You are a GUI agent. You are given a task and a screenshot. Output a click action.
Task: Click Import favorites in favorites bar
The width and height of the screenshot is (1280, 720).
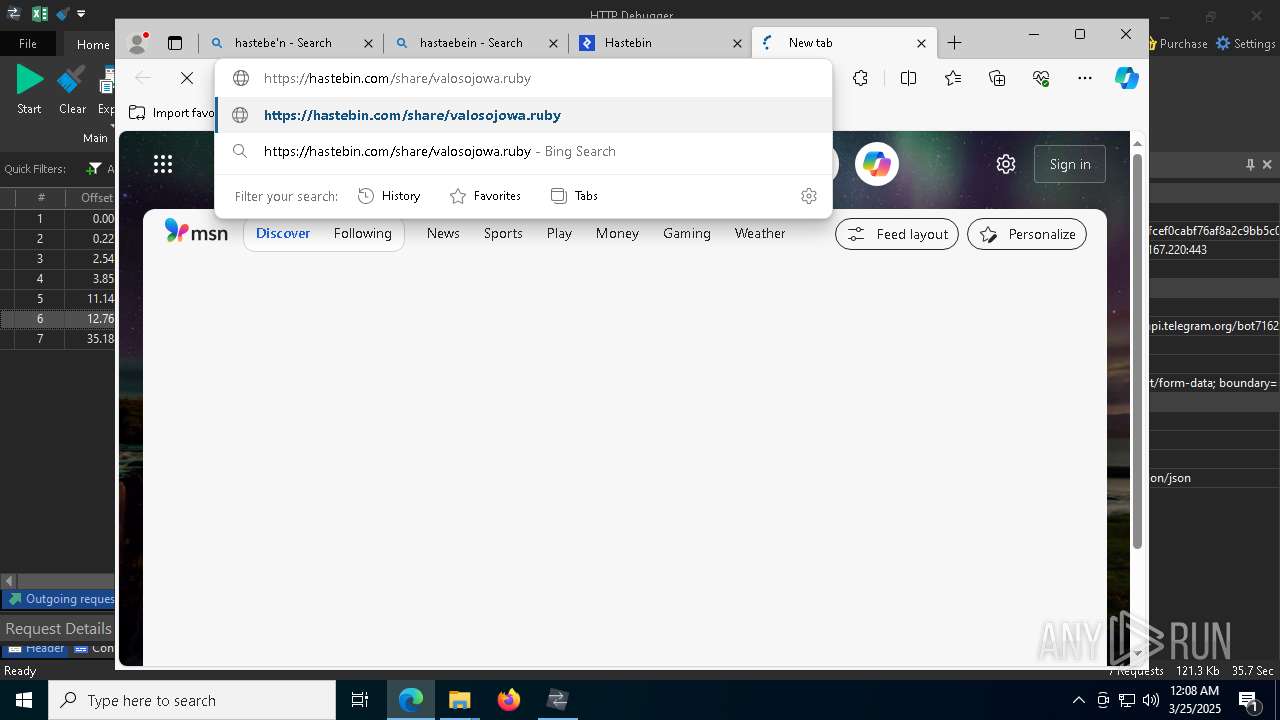point(172,113)
